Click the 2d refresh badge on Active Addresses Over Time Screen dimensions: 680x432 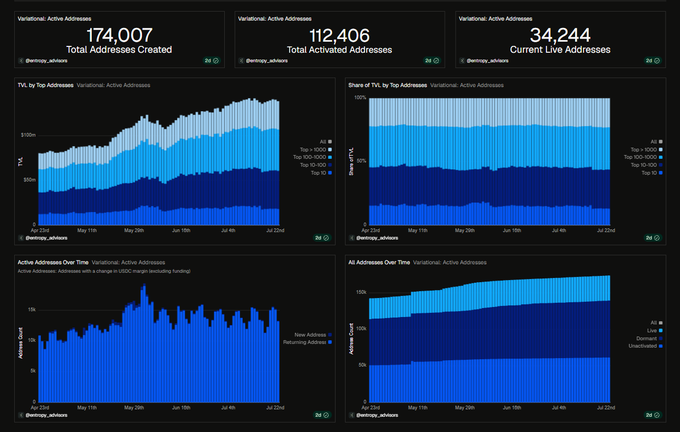pos(322,415)
